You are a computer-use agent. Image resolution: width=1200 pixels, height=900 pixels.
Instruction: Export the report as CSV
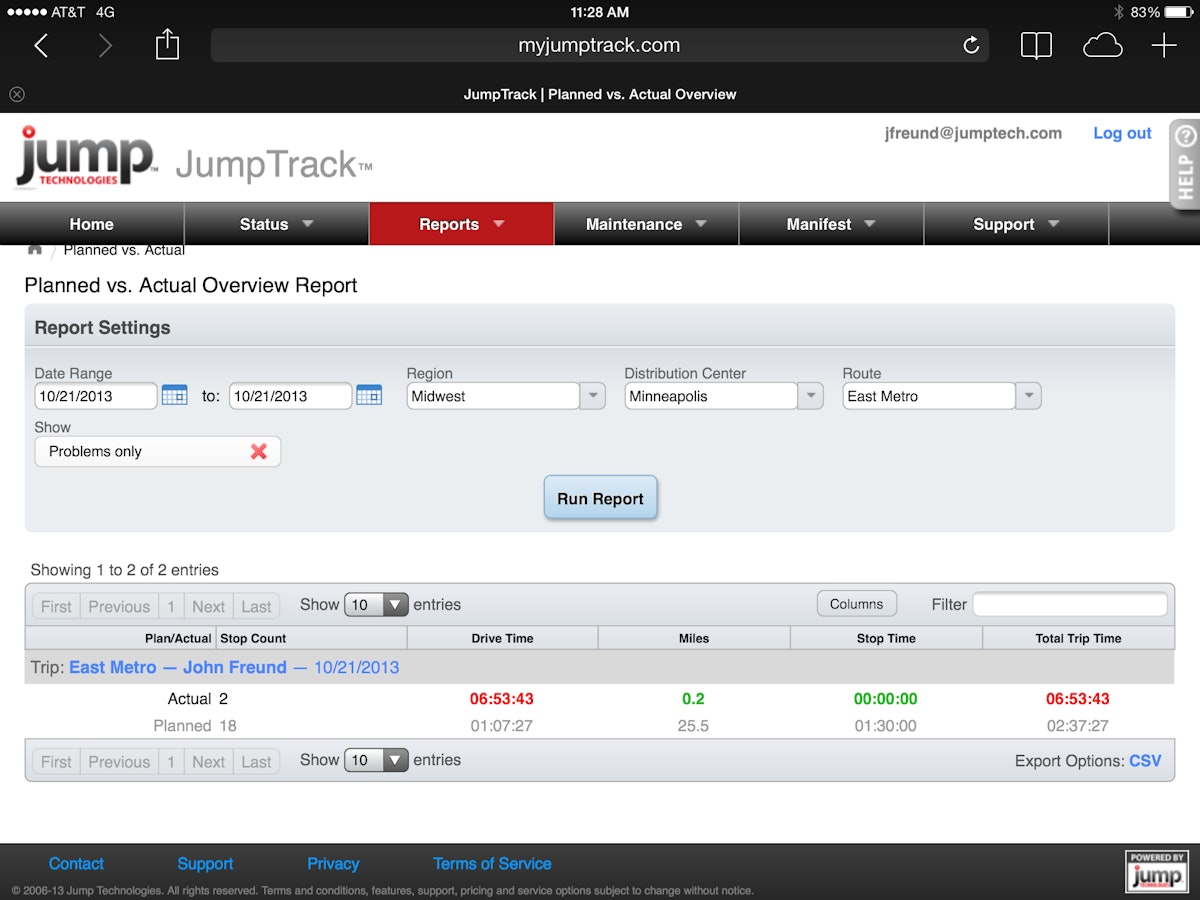(x=1144, y=760)
